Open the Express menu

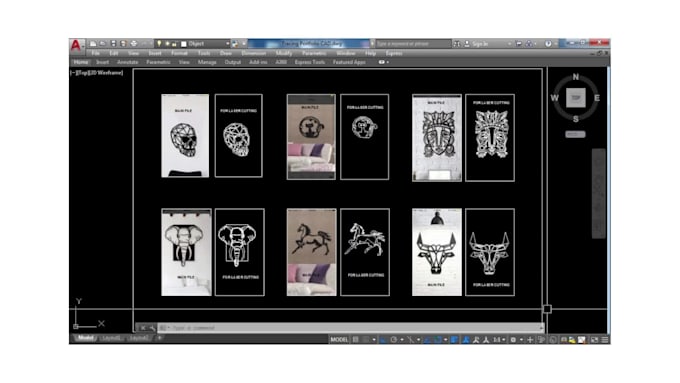394,53
